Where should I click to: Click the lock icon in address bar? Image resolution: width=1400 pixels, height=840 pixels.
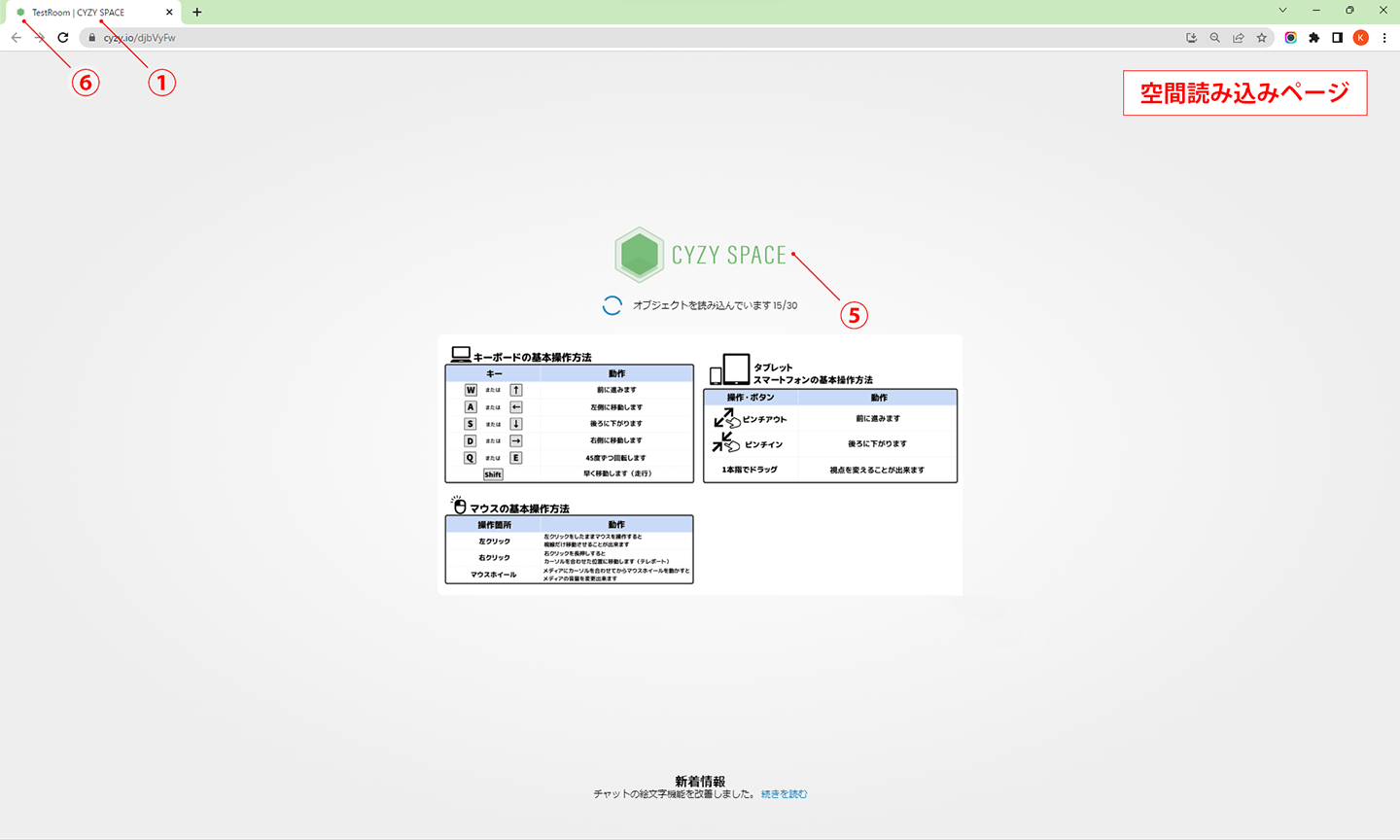[x=92, y=38]
